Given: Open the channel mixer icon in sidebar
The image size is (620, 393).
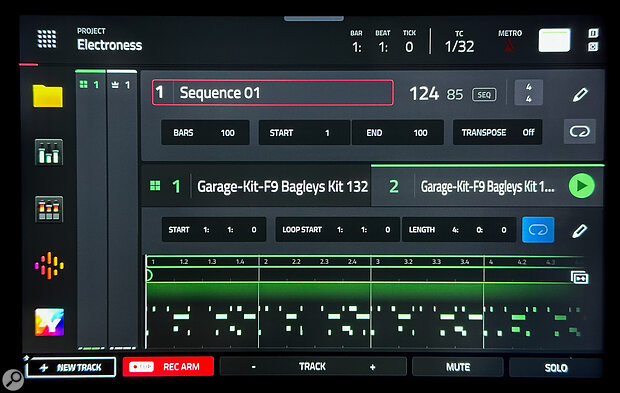Looking at the screenshot, I should pos(49,152).
